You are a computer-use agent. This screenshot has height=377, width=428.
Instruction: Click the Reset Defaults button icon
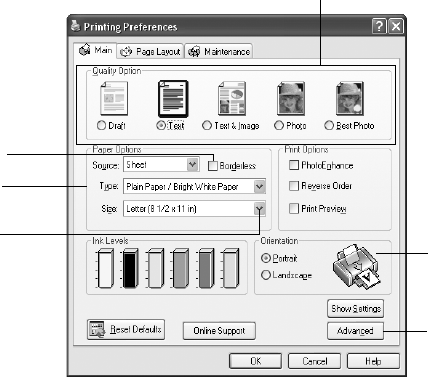[x=97, y=329]
